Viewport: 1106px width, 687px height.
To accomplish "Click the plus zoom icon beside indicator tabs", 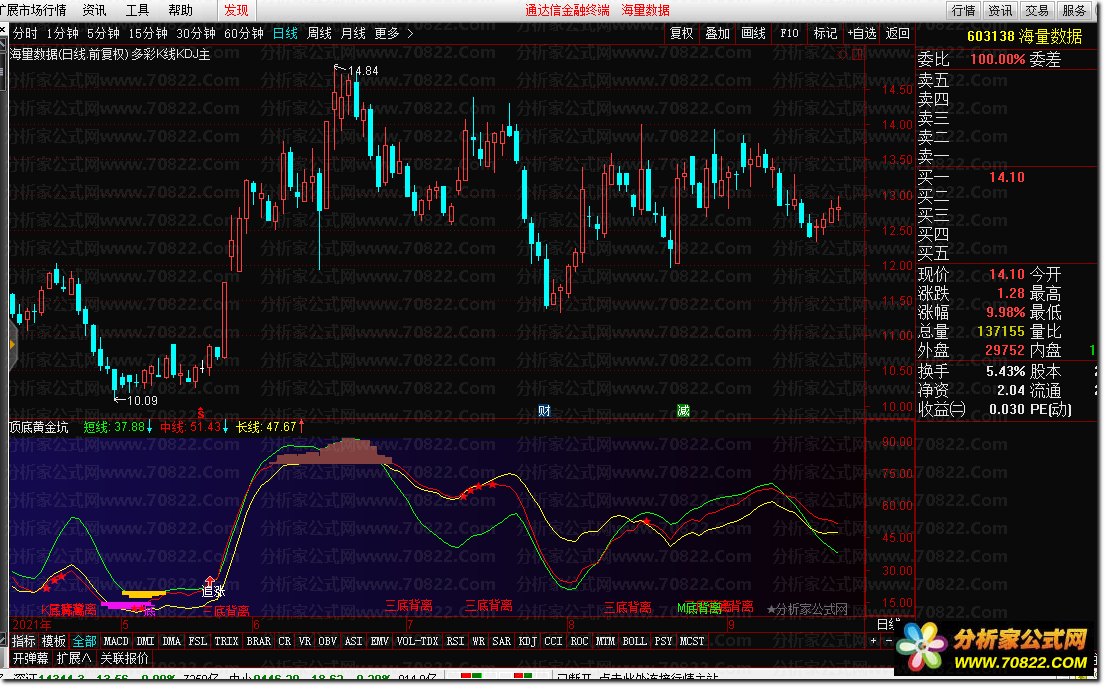I will (873, 641).
